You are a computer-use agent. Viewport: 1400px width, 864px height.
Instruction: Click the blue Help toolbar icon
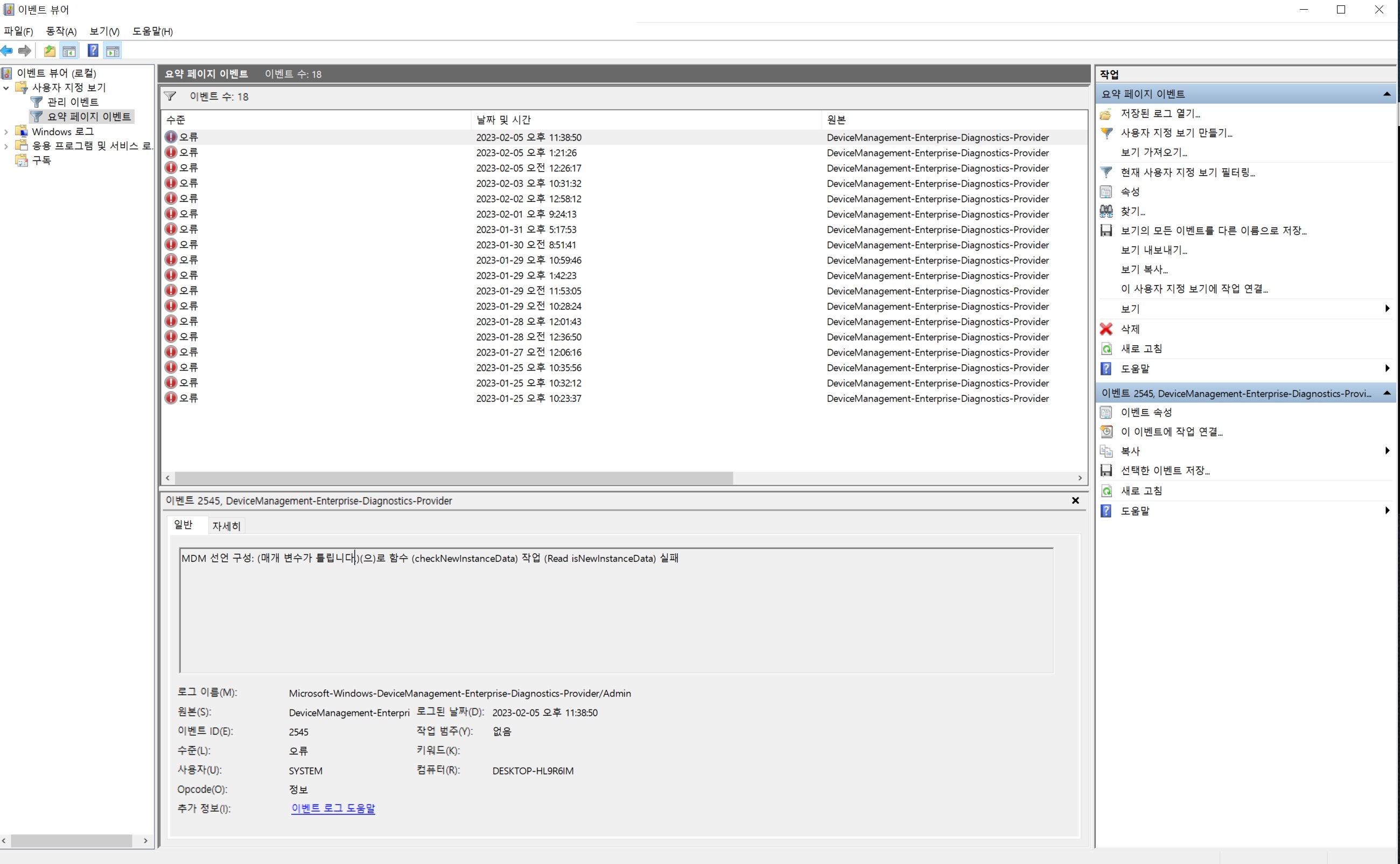point(93,51)
